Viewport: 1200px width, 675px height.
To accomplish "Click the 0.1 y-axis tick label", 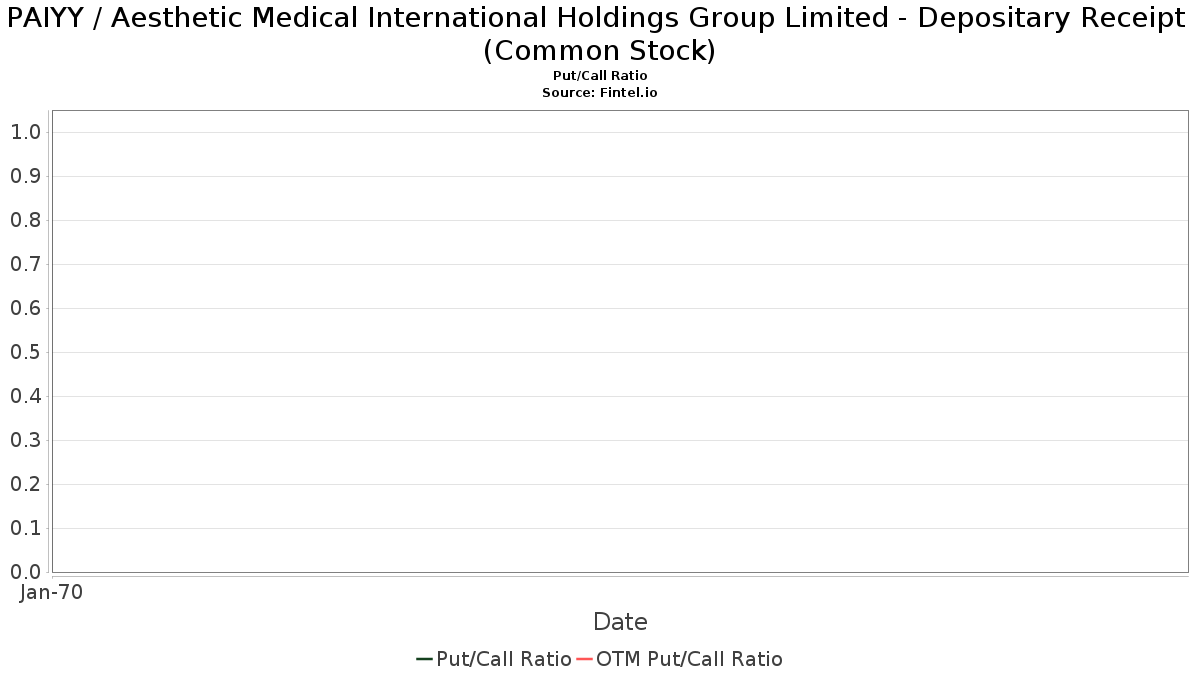I will coord(25,528).
